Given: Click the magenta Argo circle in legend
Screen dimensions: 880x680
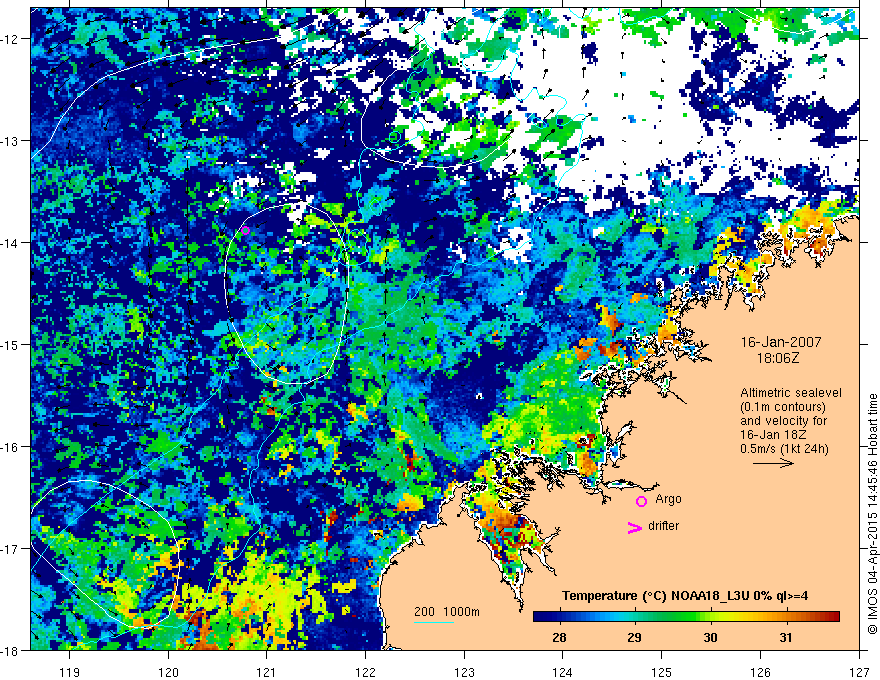Looking at the screenshot, I should tap(641, 502).
